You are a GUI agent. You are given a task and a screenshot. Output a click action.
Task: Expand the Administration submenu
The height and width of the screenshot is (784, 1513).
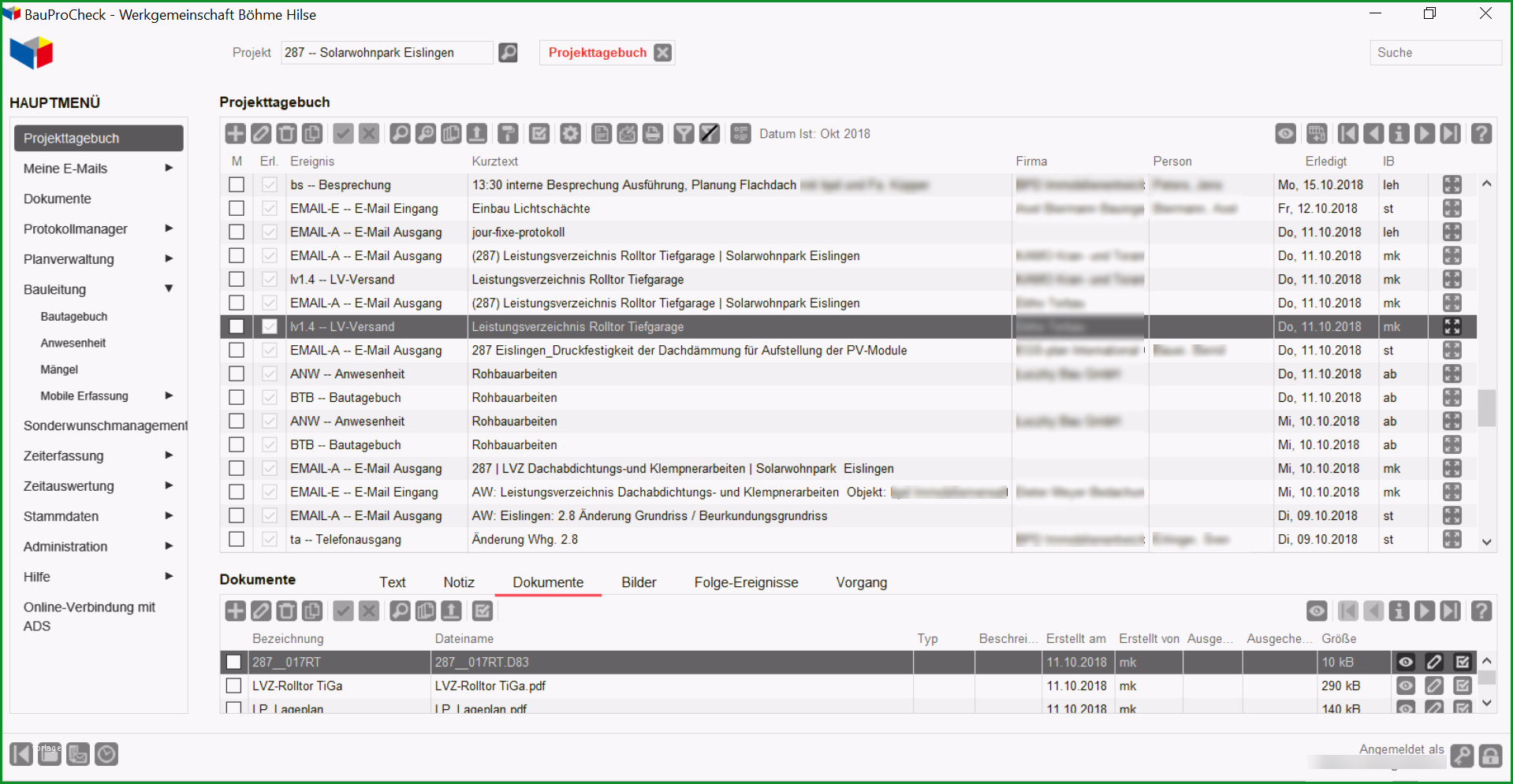coord(169,546)
